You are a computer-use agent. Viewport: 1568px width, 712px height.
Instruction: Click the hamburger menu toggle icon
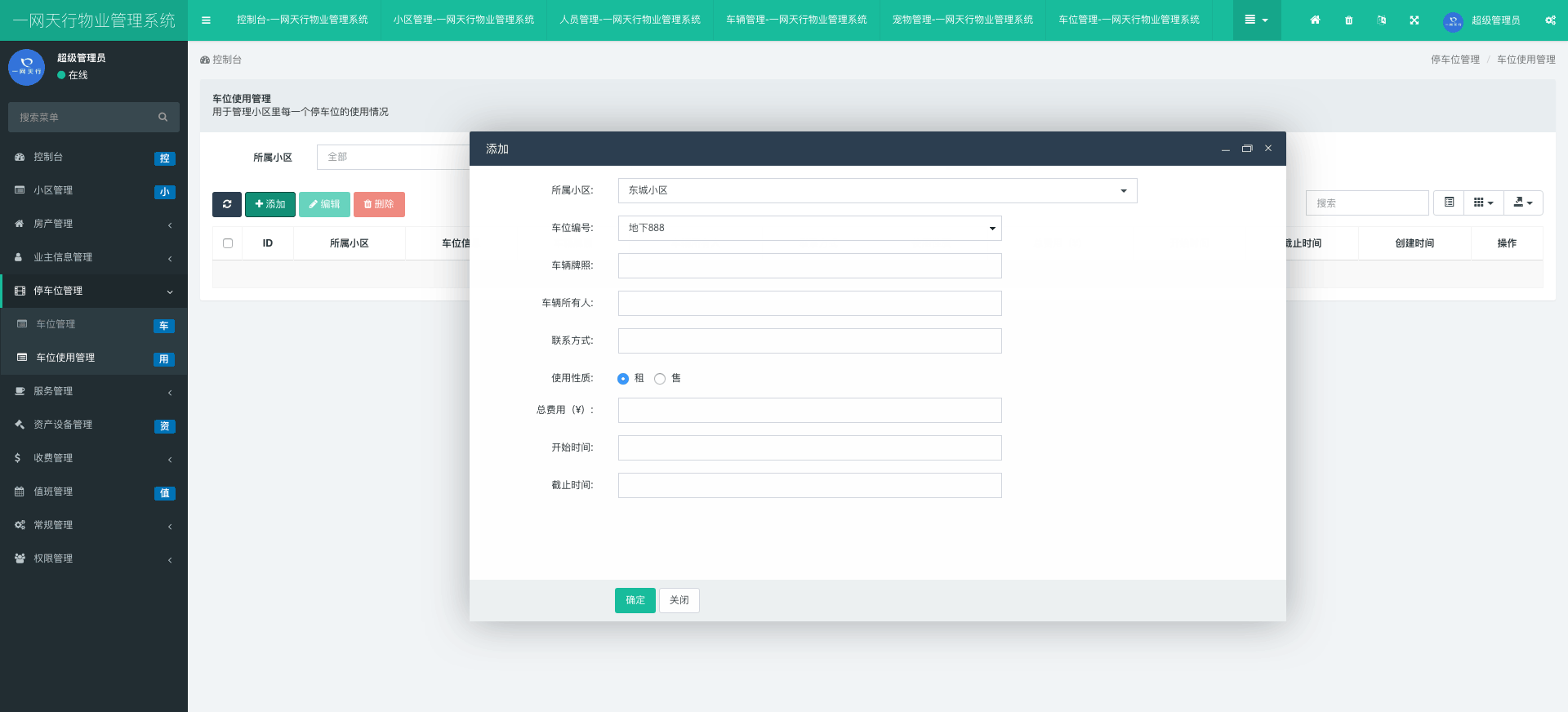(206, 20)
